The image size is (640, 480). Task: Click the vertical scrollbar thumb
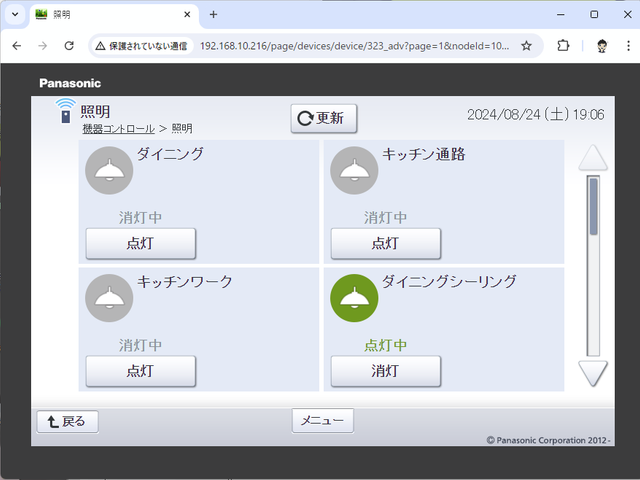593,207
